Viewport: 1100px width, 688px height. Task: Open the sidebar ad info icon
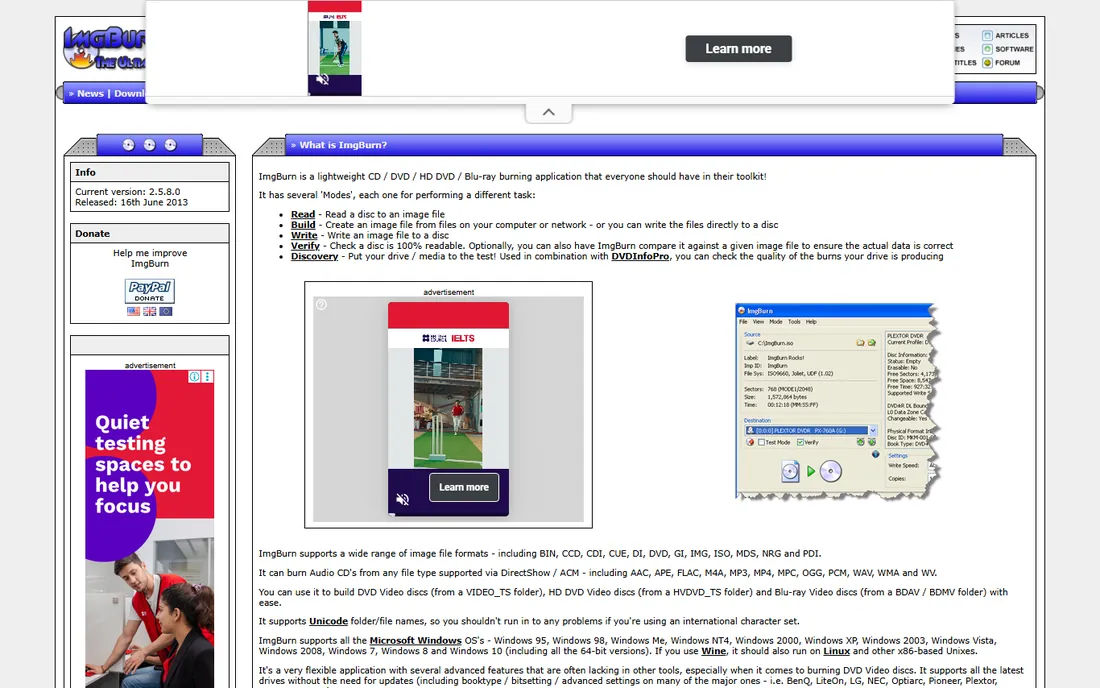[x=194, y=377]
